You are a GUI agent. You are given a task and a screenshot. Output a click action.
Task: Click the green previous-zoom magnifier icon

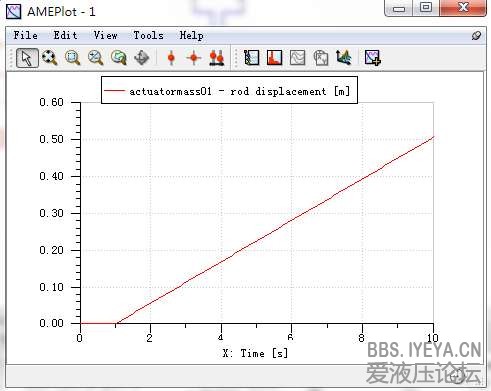click(118, 58)
